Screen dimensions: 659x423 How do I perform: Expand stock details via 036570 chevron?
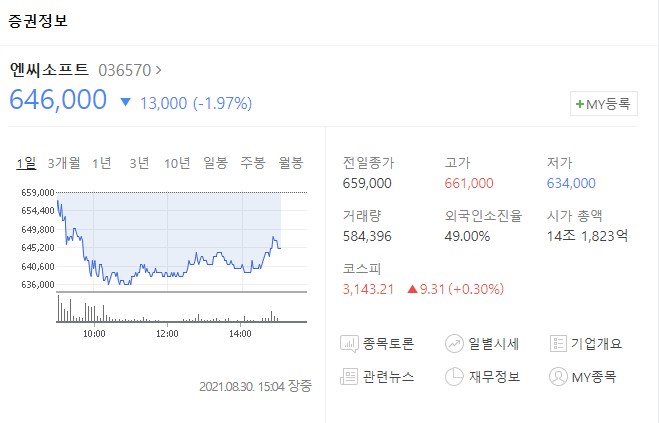tap(158, 70)
